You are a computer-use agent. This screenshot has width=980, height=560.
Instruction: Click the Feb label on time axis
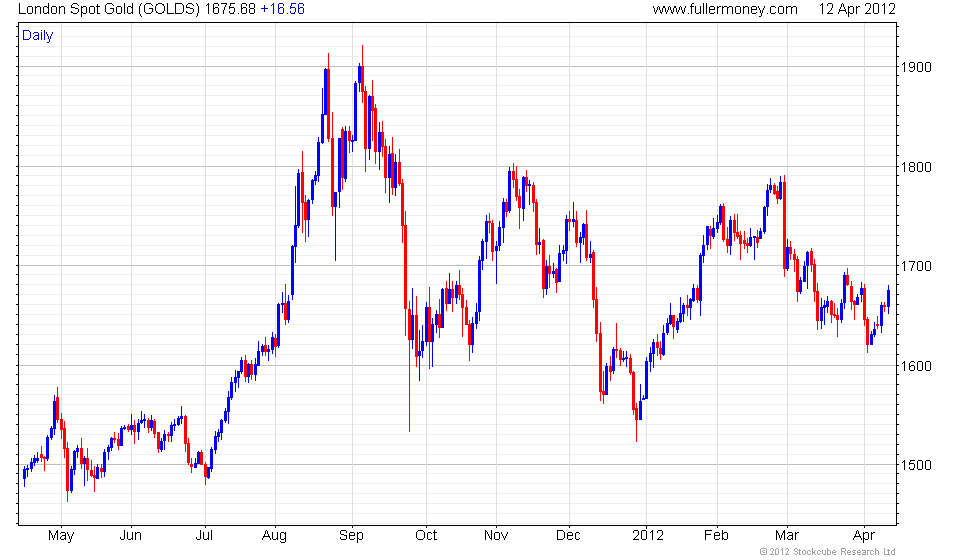point(716,536)
